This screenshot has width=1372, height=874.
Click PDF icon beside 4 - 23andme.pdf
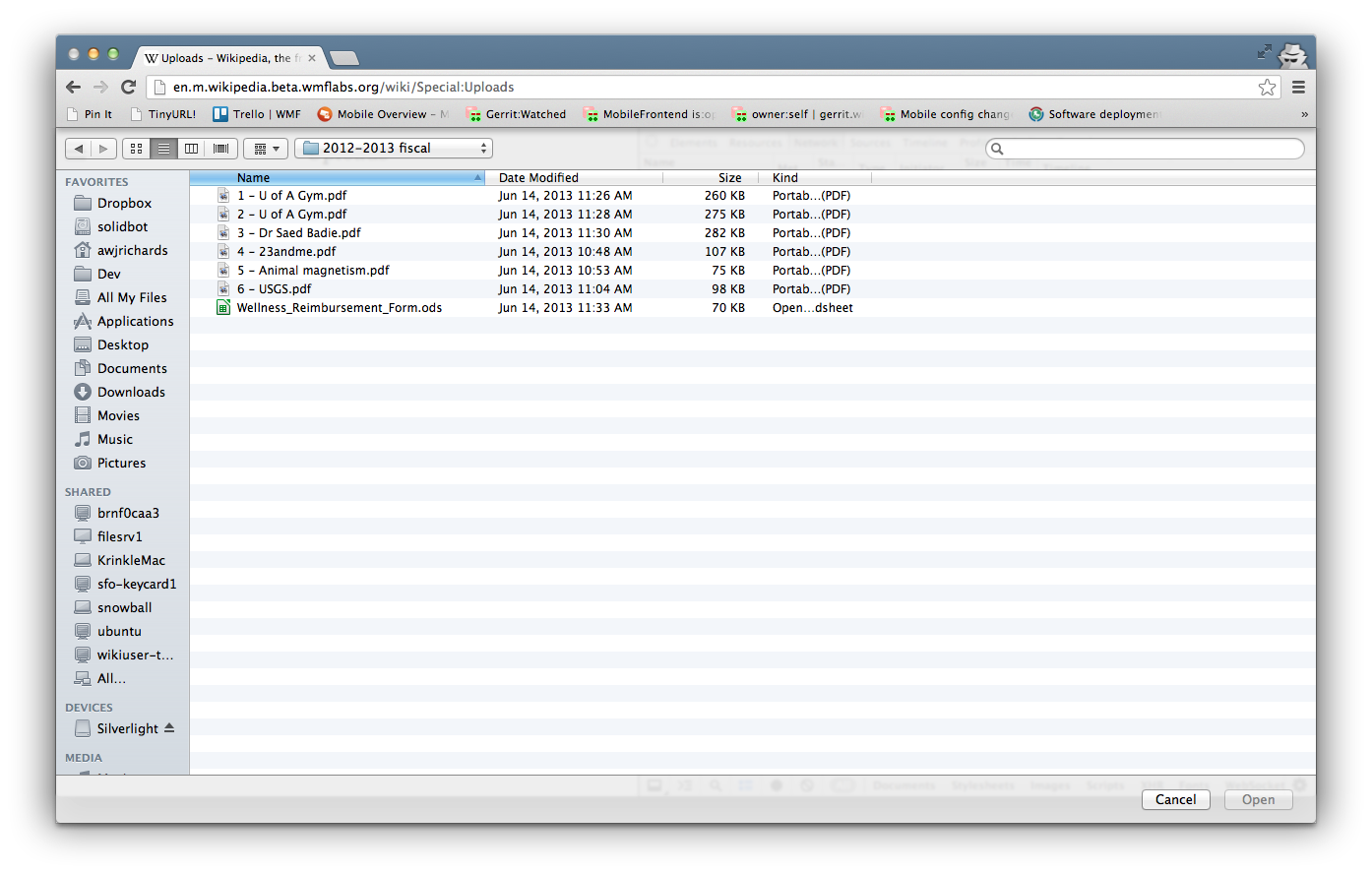[223, 252]
